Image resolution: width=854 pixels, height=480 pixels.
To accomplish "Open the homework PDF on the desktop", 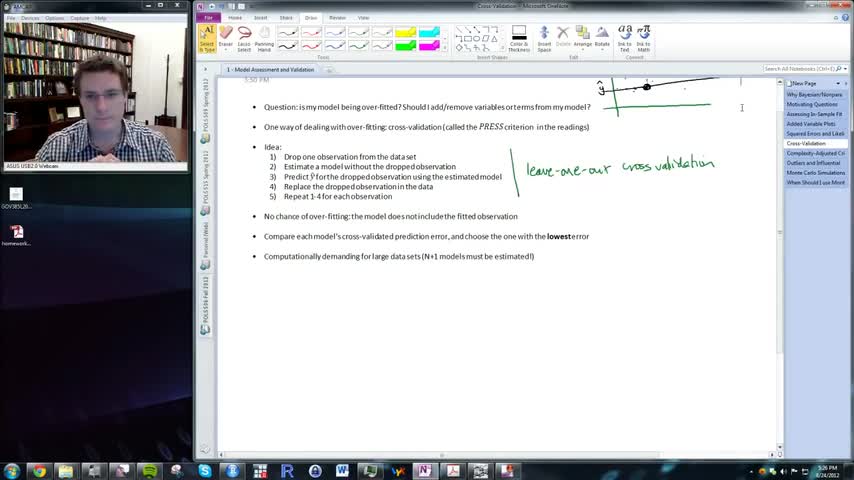I will pyautogui.click(x=16, y=235).
